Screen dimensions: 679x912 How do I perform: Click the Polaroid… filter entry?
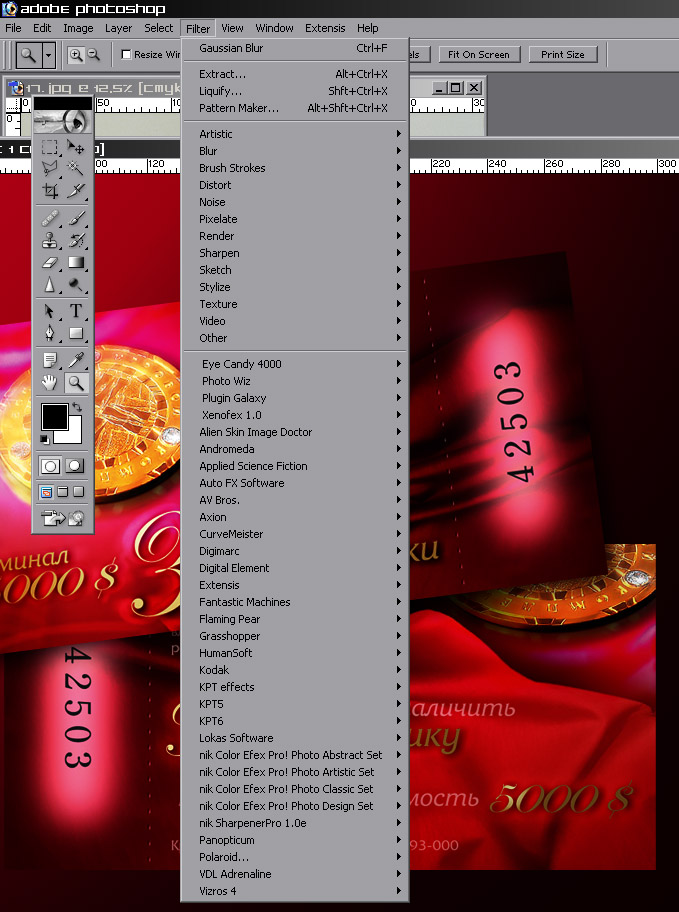click(x=295, y=857)
